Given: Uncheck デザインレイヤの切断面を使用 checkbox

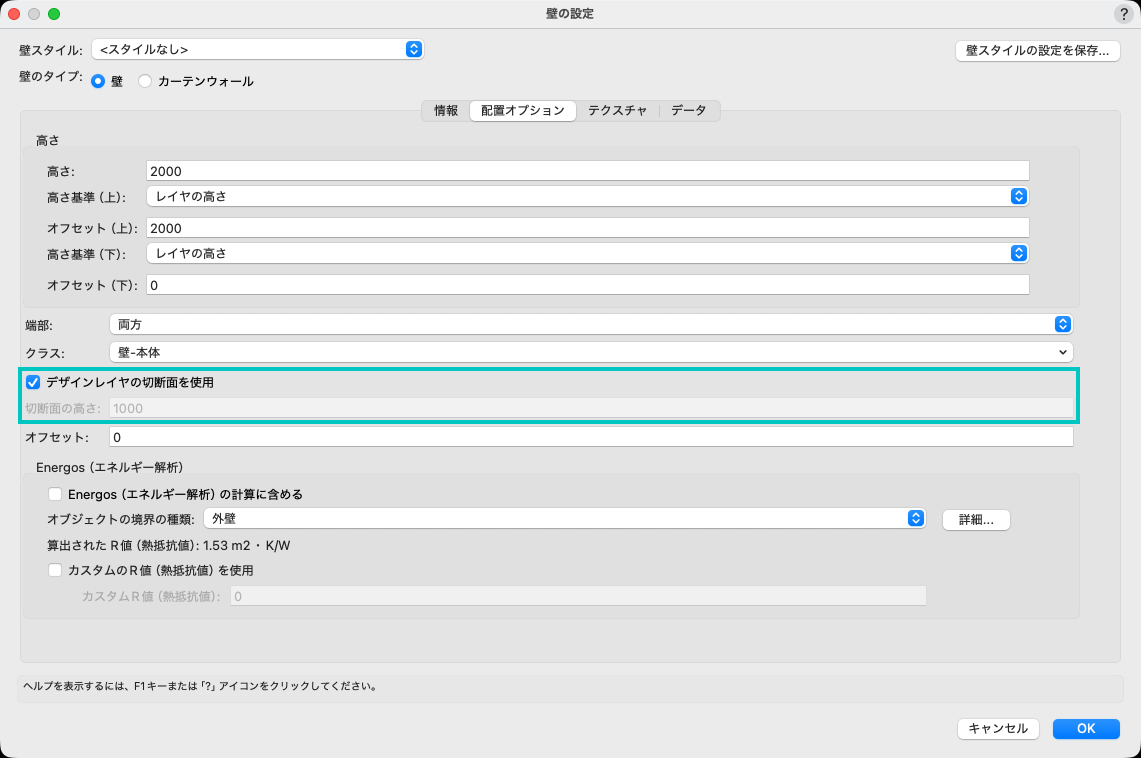Looking at the screenshot, I should click(x=33, y=382).
